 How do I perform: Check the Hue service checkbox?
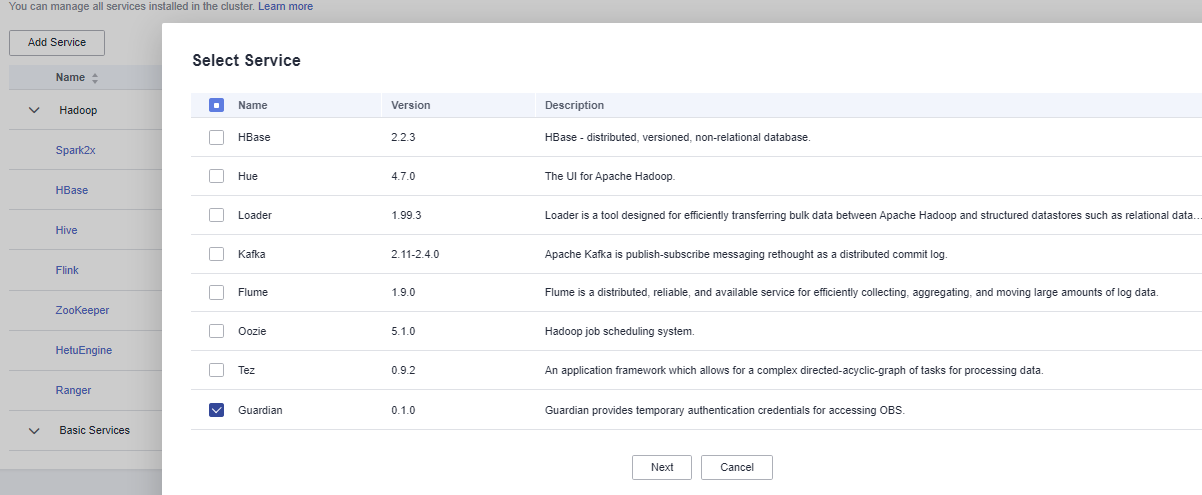coord(217,176)
